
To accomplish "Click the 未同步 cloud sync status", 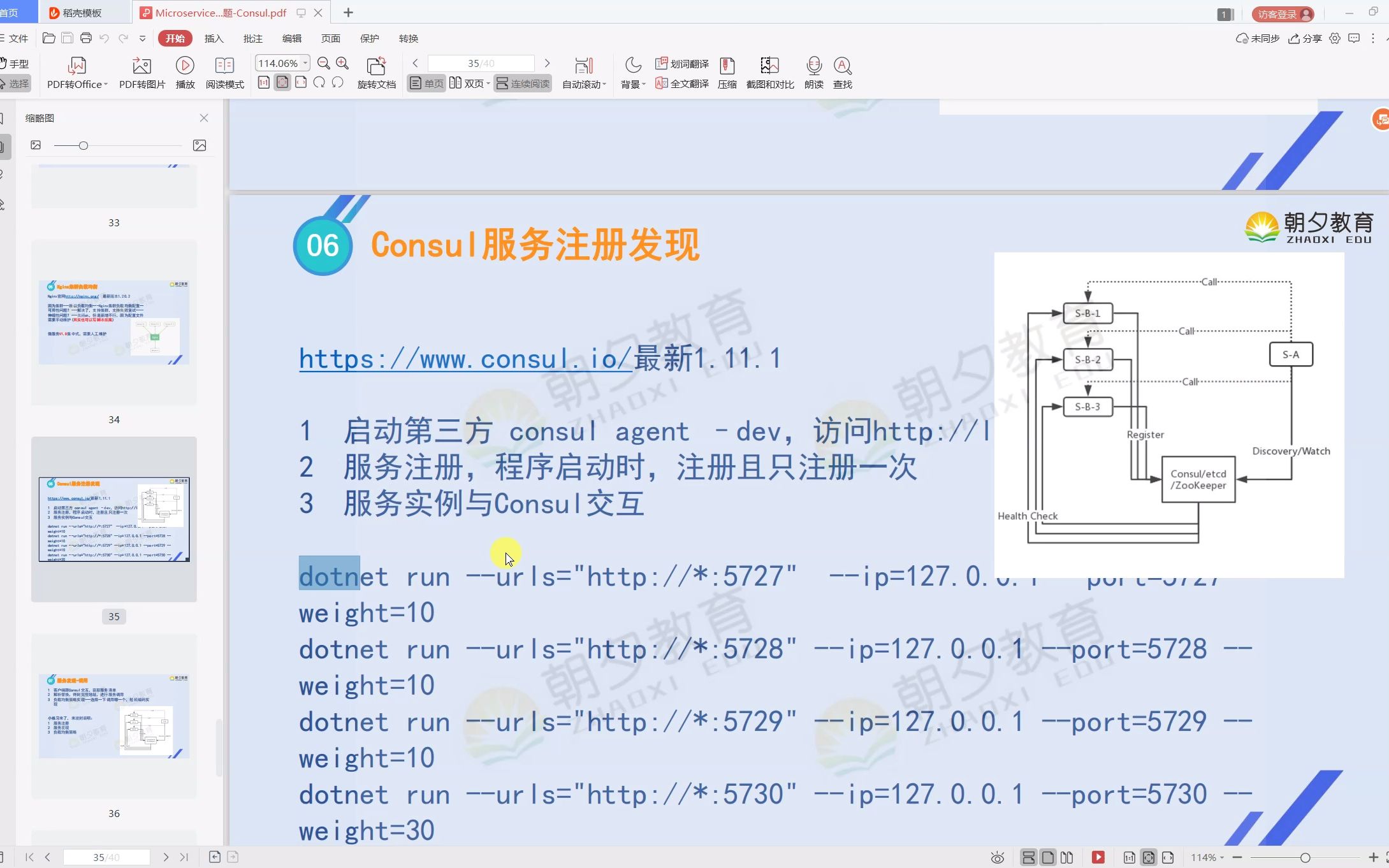I will pyautogui.click(x=1258, y=38).
